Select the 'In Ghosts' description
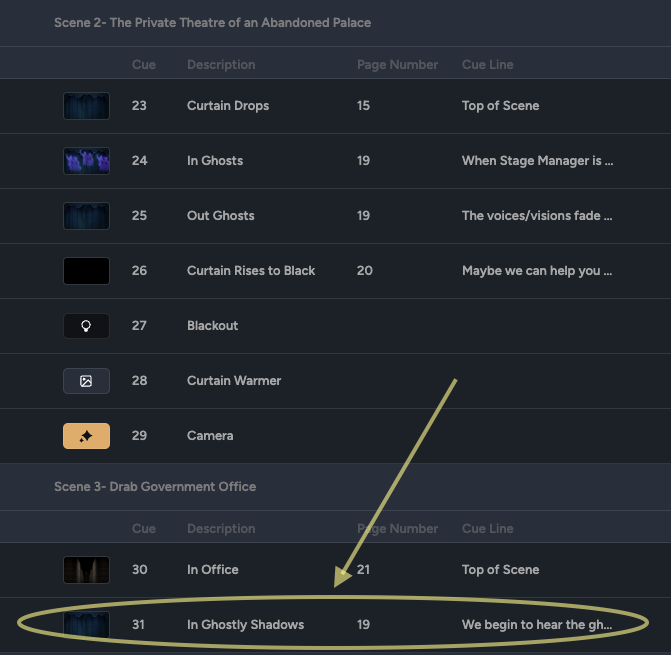 coord(215,161)
